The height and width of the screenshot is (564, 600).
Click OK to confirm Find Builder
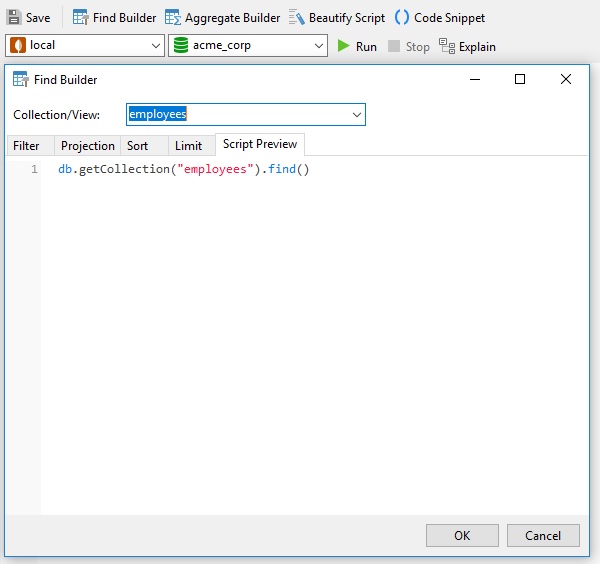(462, 535)
